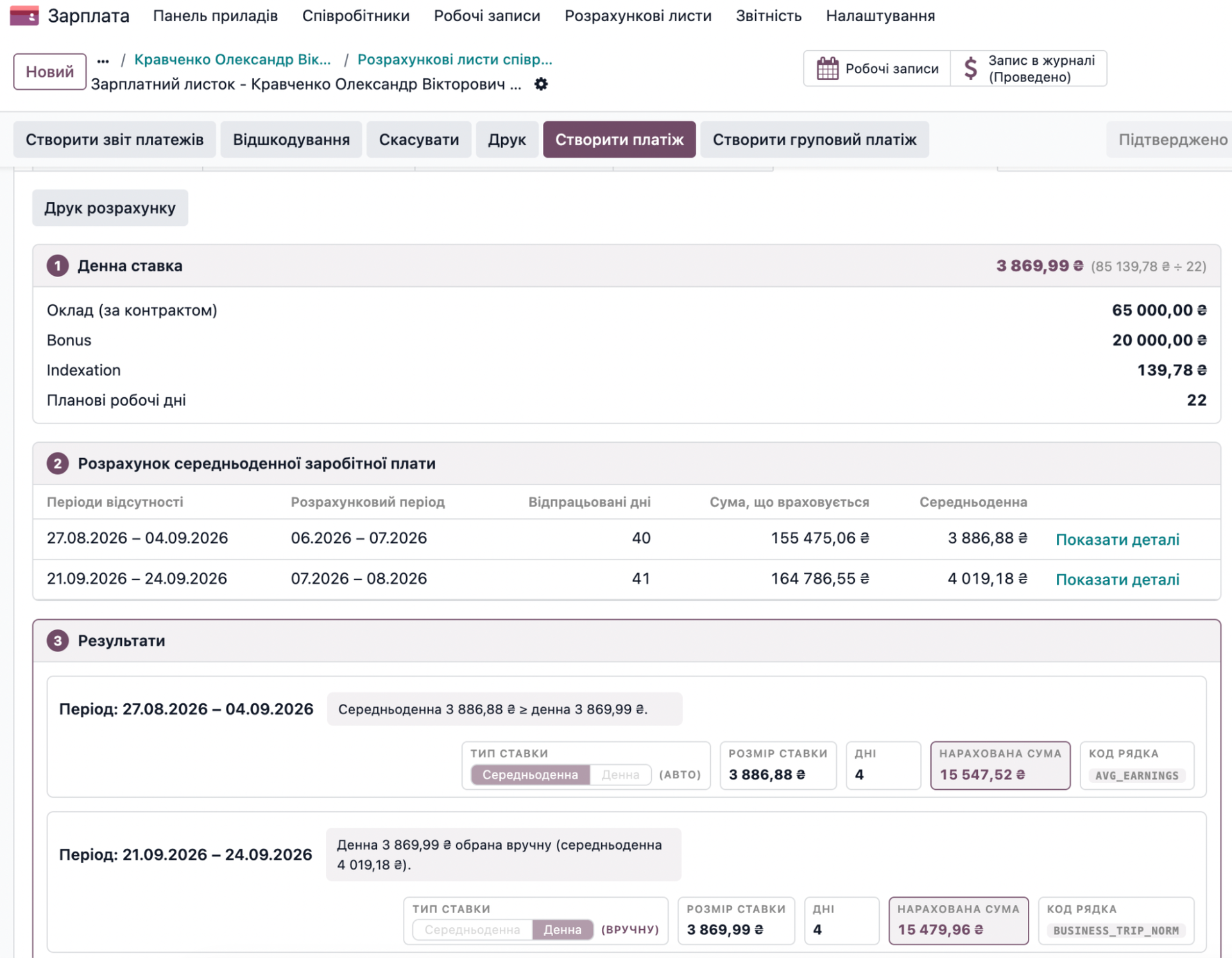1232x958 pixels.
Task: Open Кравченко Олександр breadcrumb link
Action: 232,60
